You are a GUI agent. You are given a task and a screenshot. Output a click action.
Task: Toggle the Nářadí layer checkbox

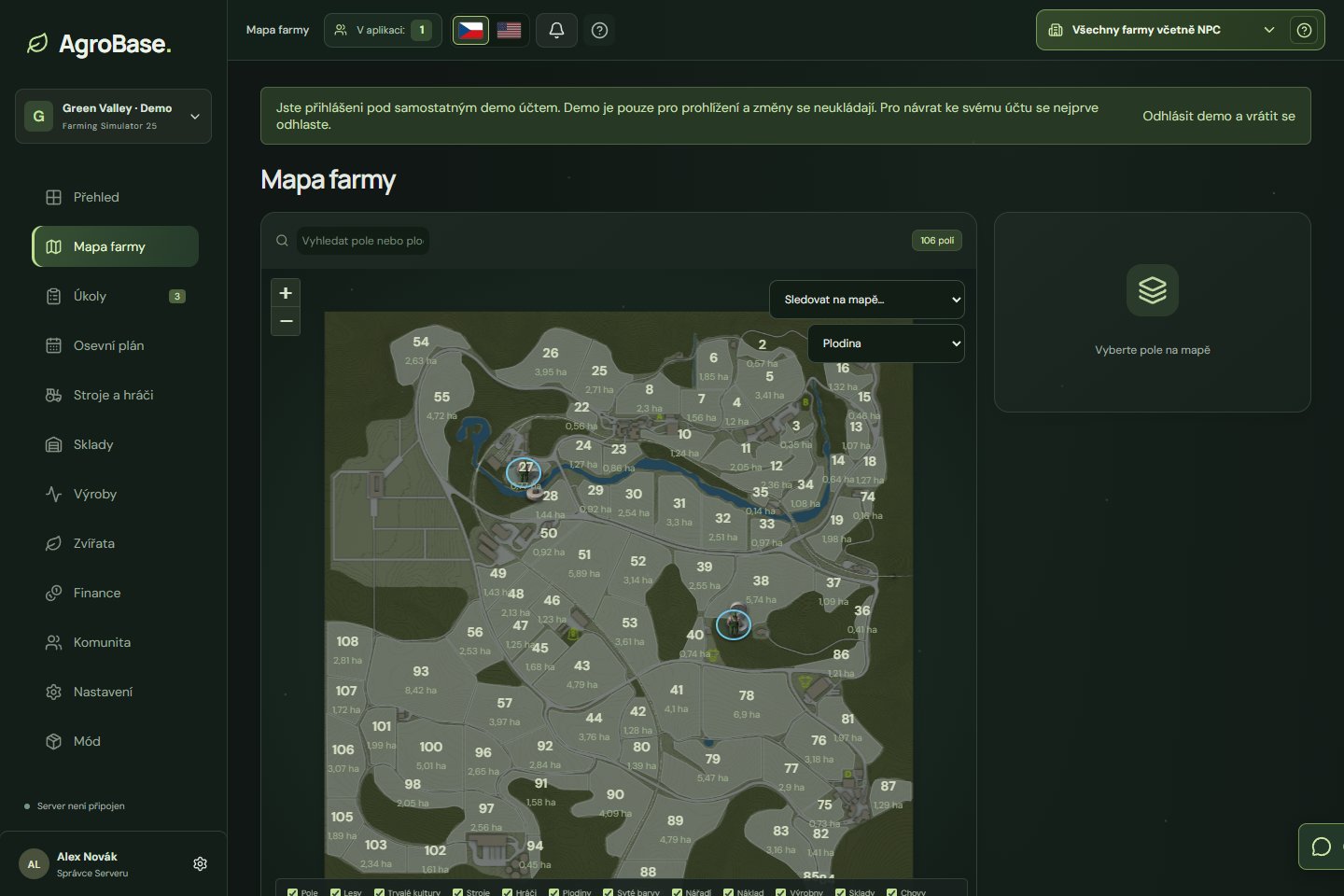tap(677, 892)
